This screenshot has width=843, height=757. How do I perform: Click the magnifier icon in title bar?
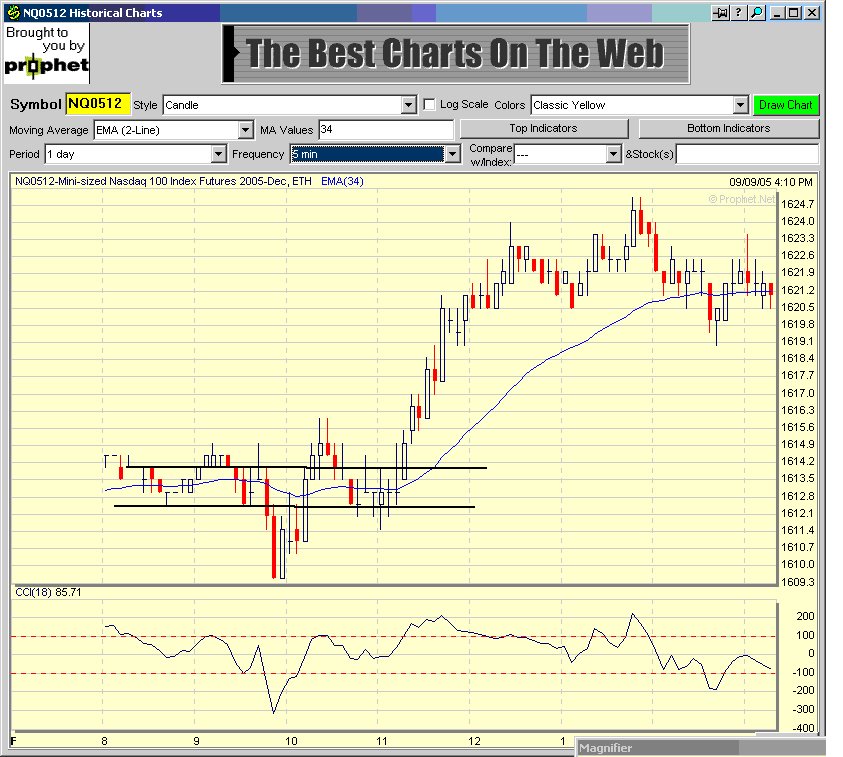(757, 13)
